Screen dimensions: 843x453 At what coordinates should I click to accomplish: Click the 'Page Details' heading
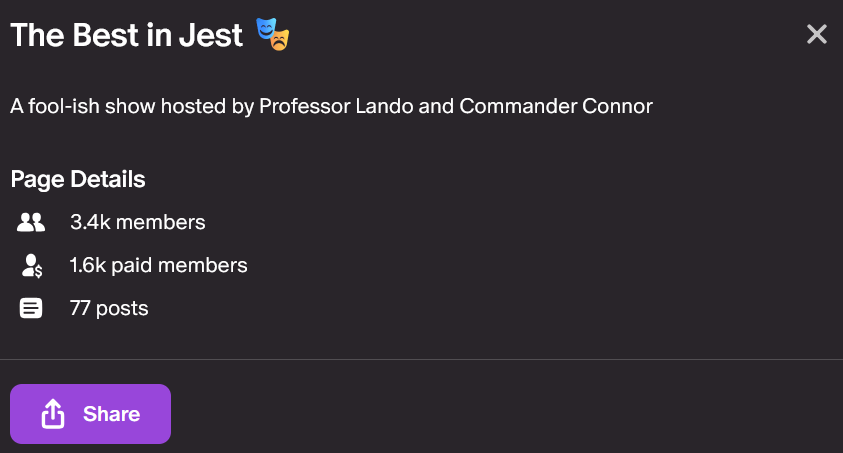pos(78,179)
